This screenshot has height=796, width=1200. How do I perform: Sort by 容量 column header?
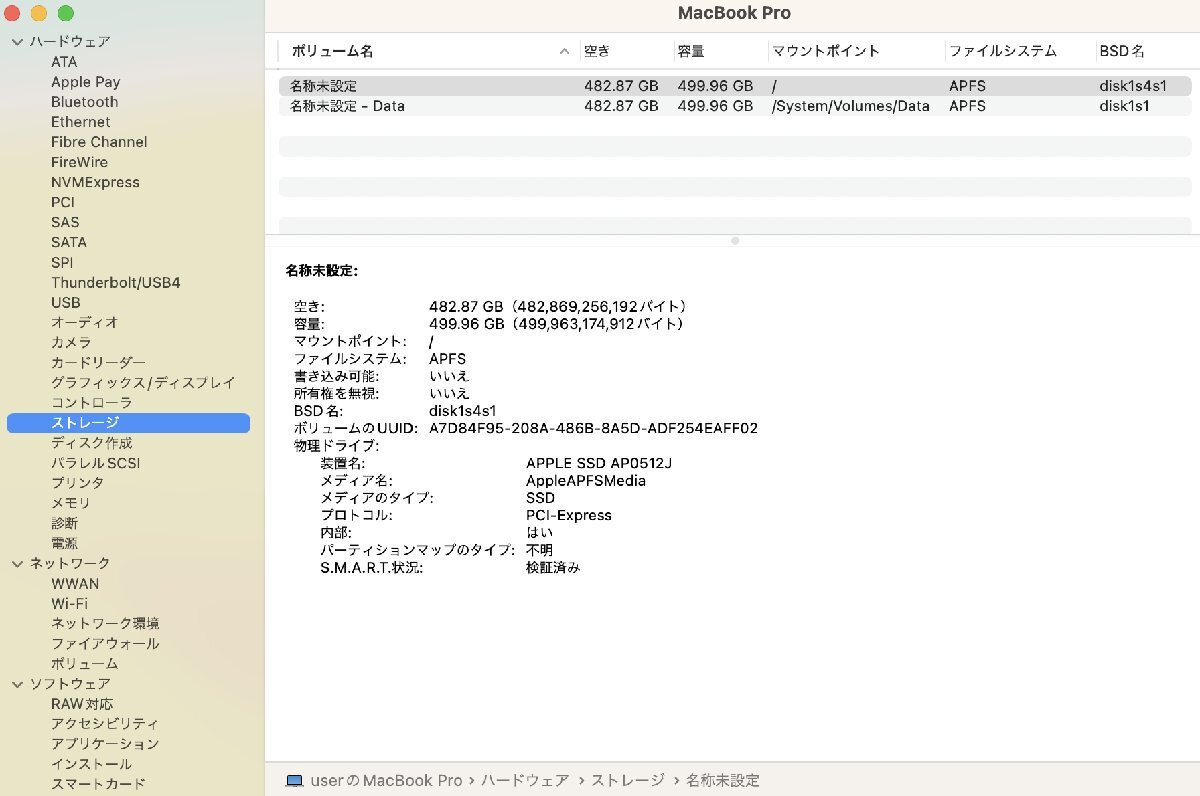pos(691,51)
